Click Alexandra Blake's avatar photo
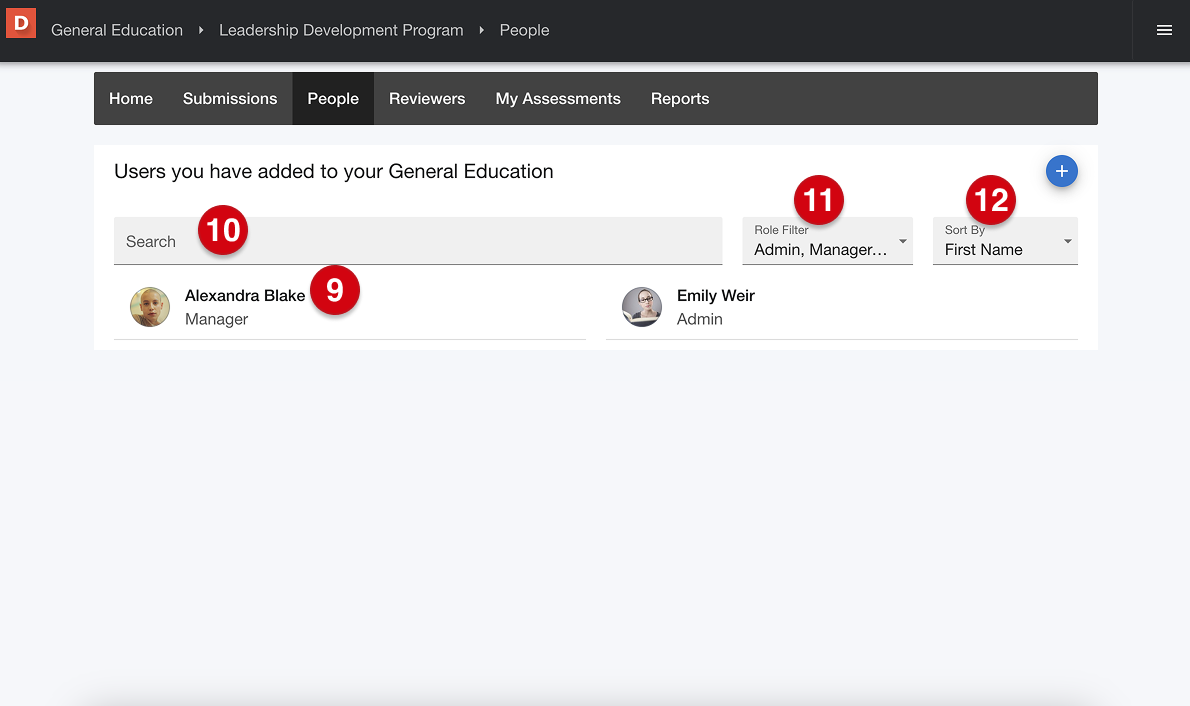Viewport: 1190px width, 706px height. pos(150,307)
